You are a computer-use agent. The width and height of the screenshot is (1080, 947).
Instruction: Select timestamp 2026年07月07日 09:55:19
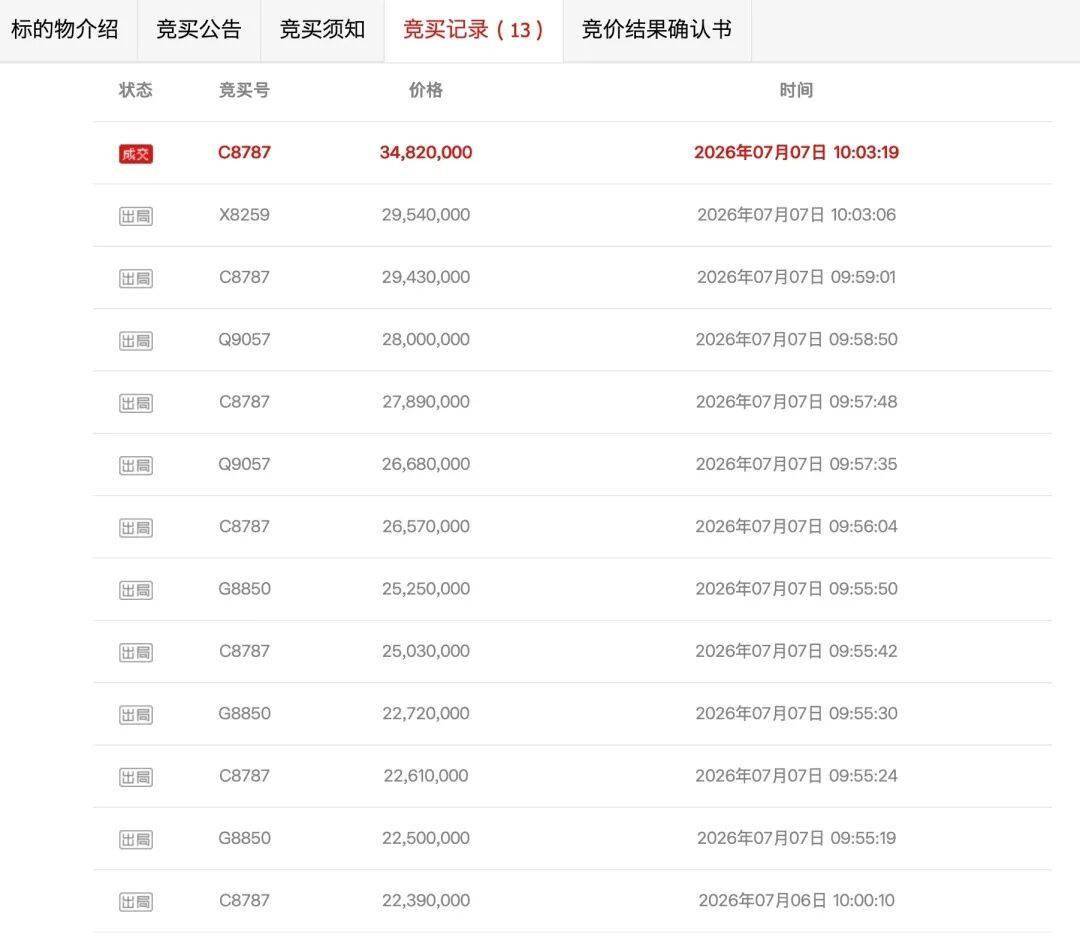tap(796, 838)
